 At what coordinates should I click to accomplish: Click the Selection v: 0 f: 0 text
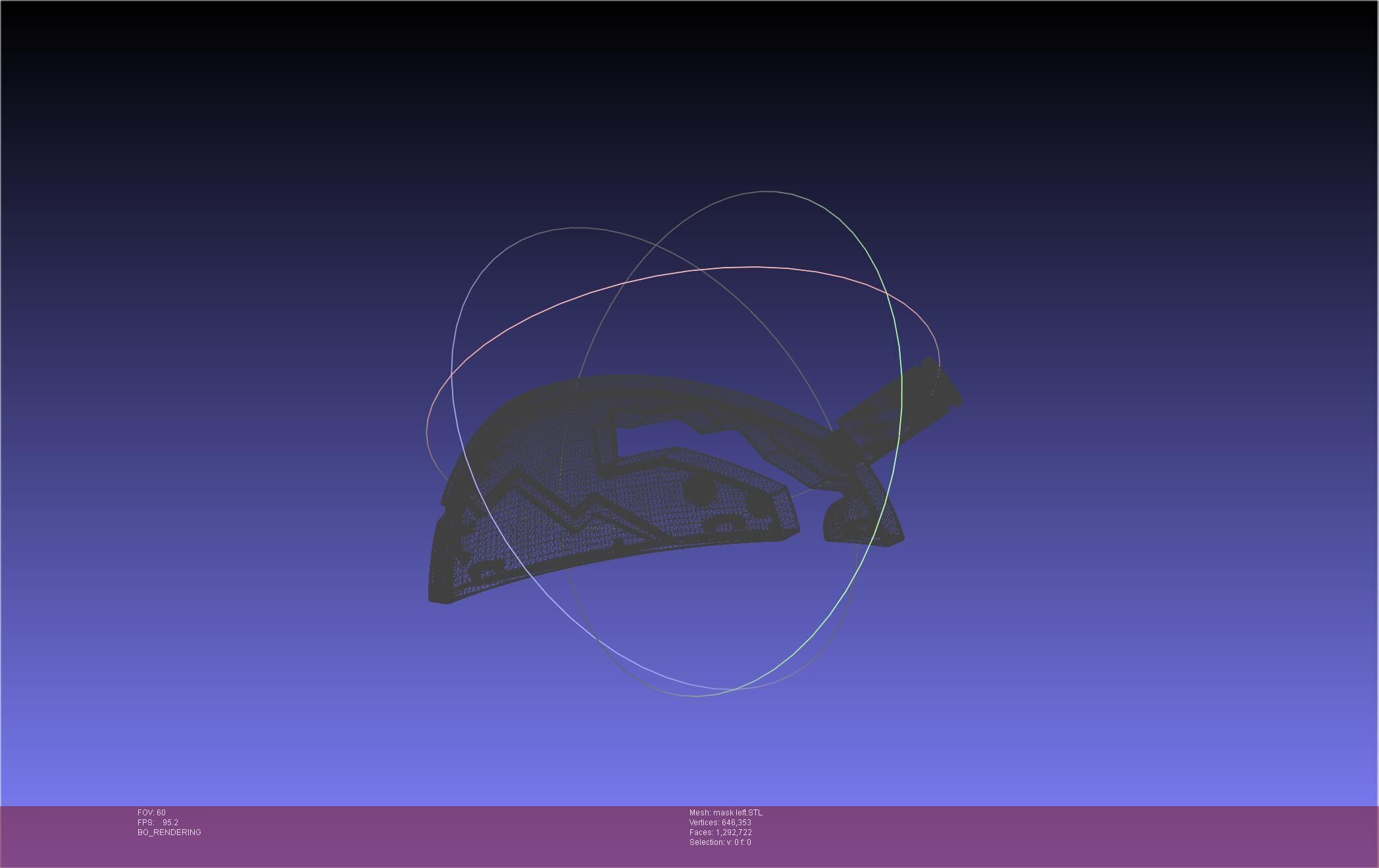[x=720, y=842]
